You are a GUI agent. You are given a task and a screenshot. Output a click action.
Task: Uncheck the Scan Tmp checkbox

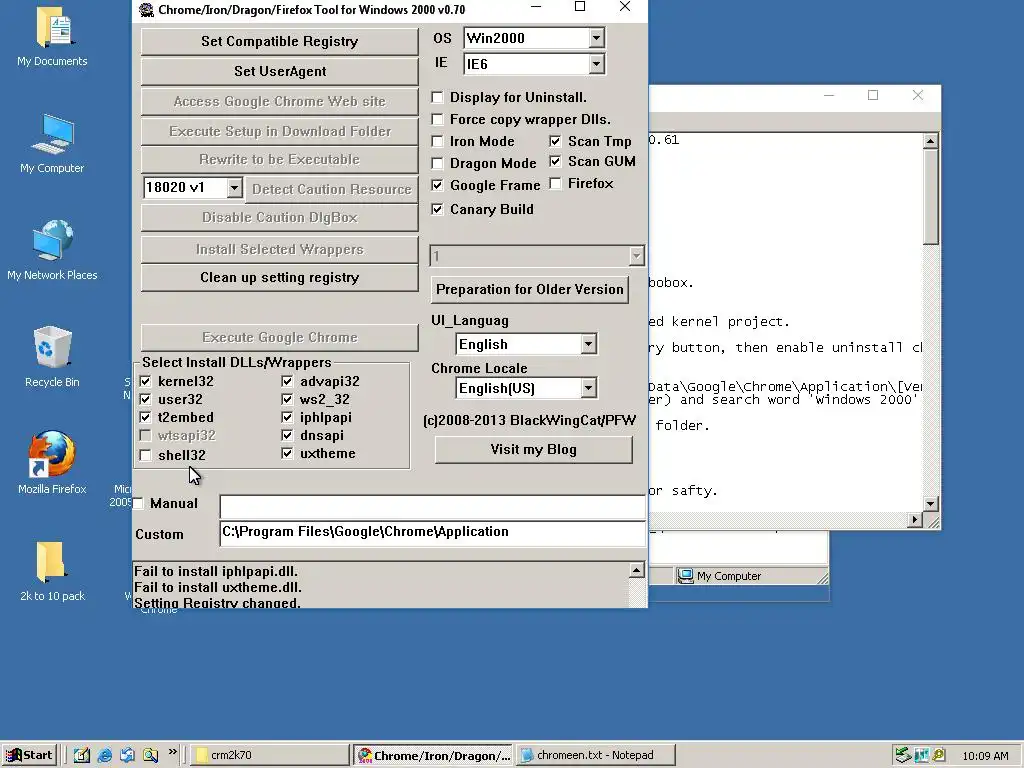coord(555,141)
